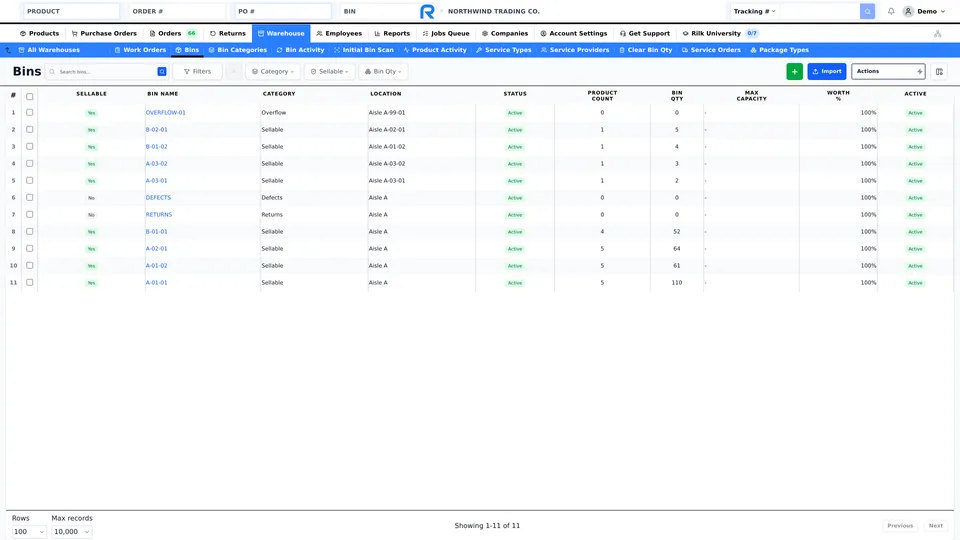Open Service Orders subtab
Viewport: 960px width, 540px height.
coord(711,50)
